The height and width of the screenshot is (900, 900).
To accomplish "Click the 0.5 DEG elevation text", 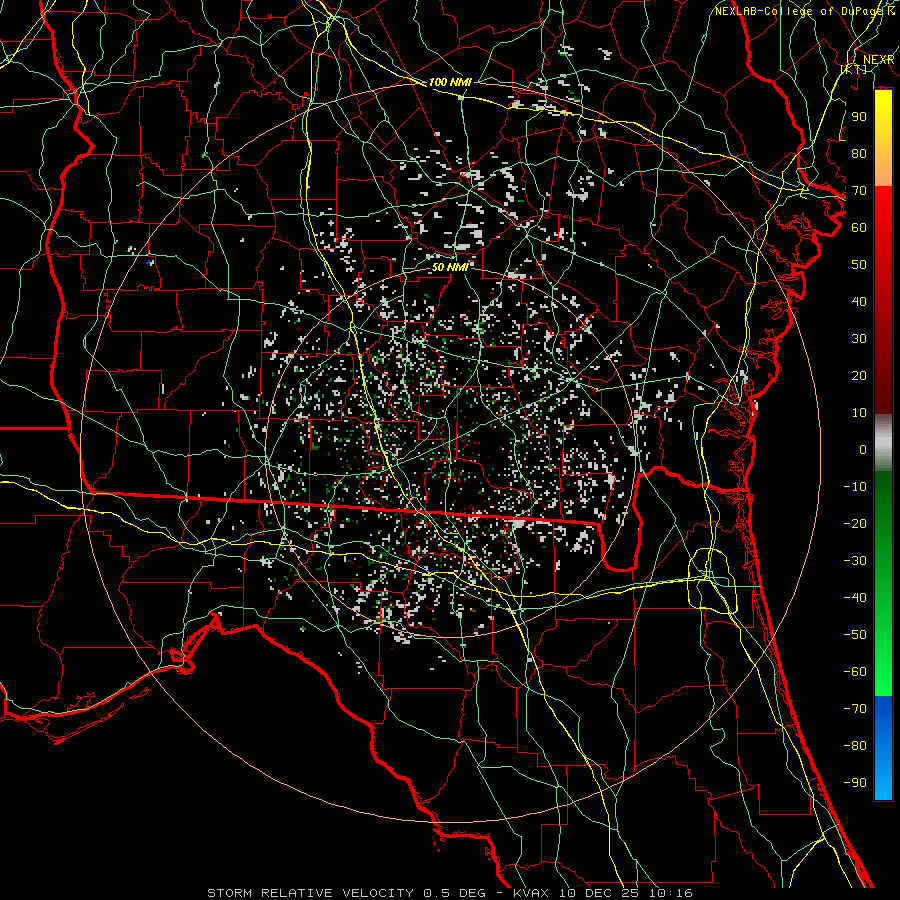I will click(455, 893).
